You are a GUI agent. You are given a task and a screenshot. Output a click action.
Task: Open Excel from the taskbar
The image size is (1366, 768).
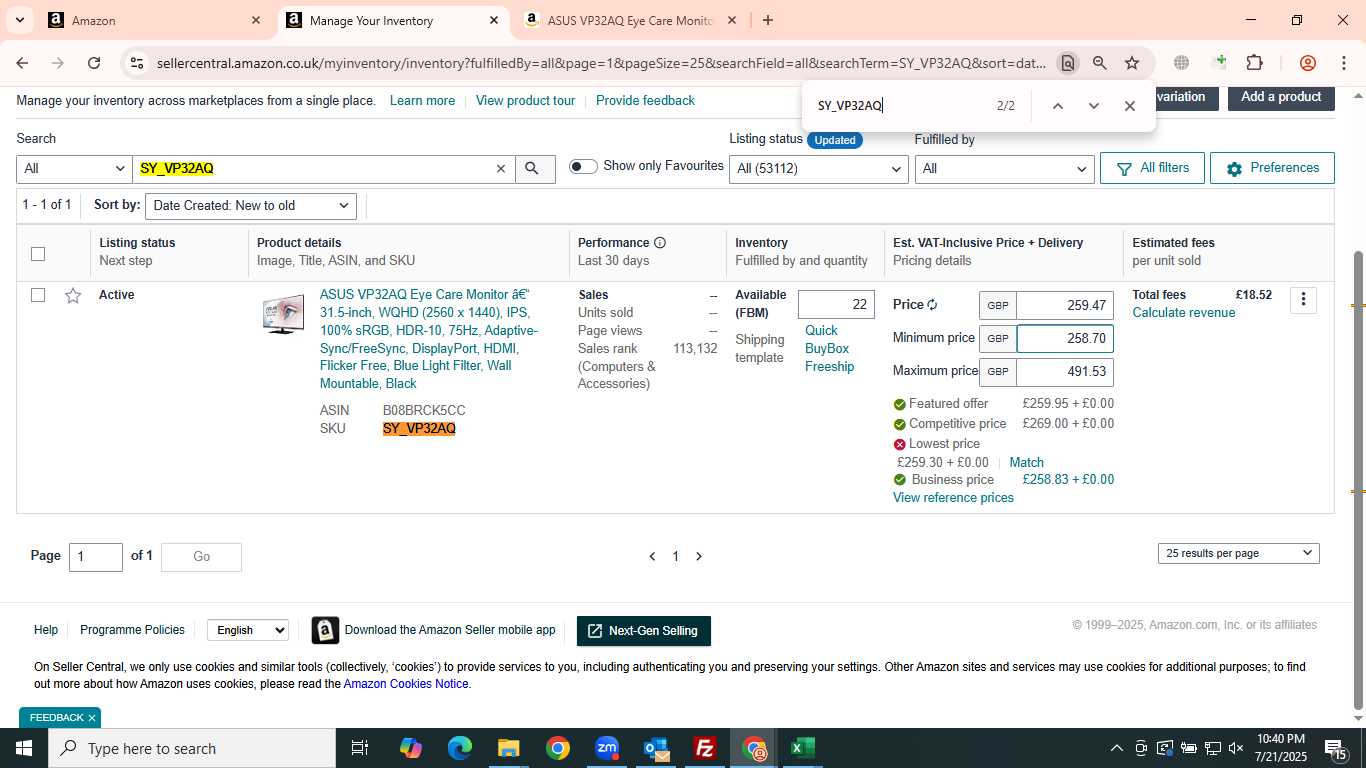click(802, 748)
